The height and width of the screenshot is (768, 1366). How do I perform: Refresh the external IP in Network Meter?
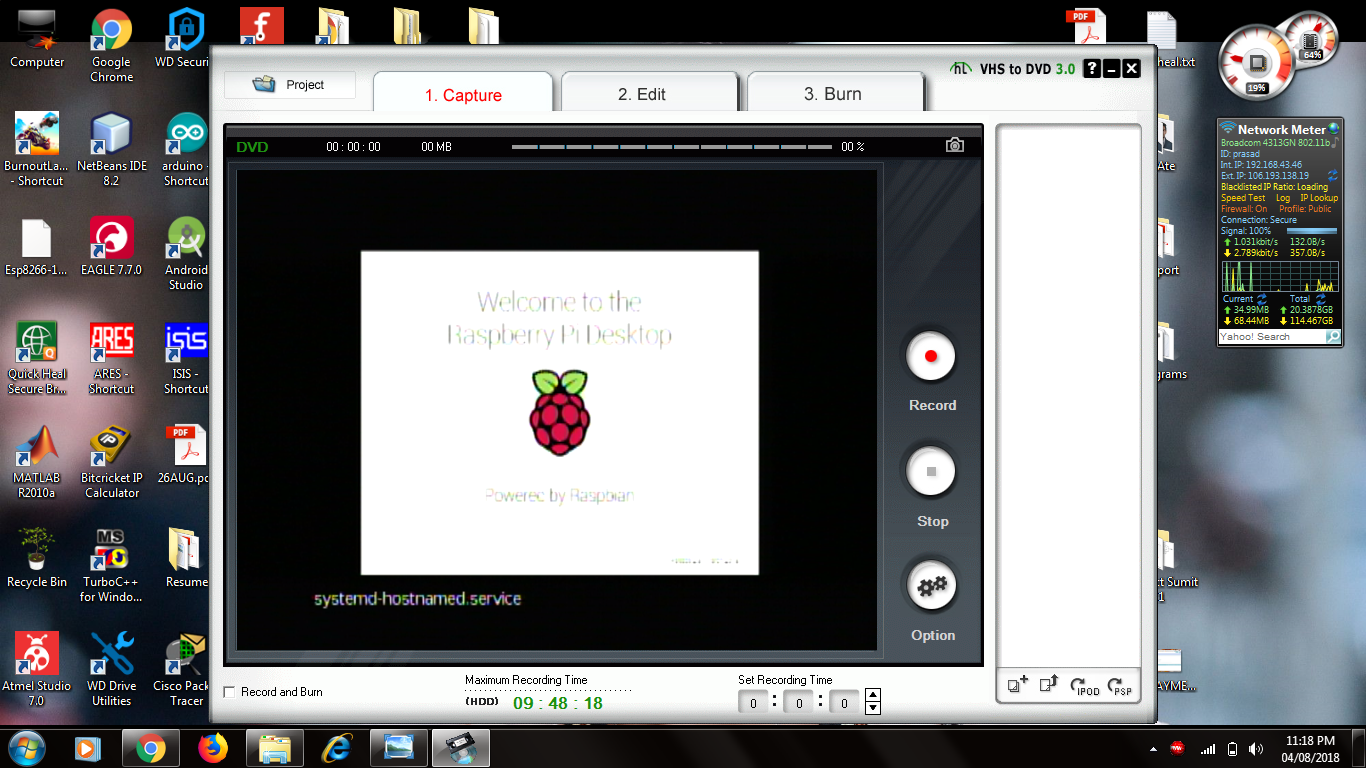click(x=1332, y=176)
